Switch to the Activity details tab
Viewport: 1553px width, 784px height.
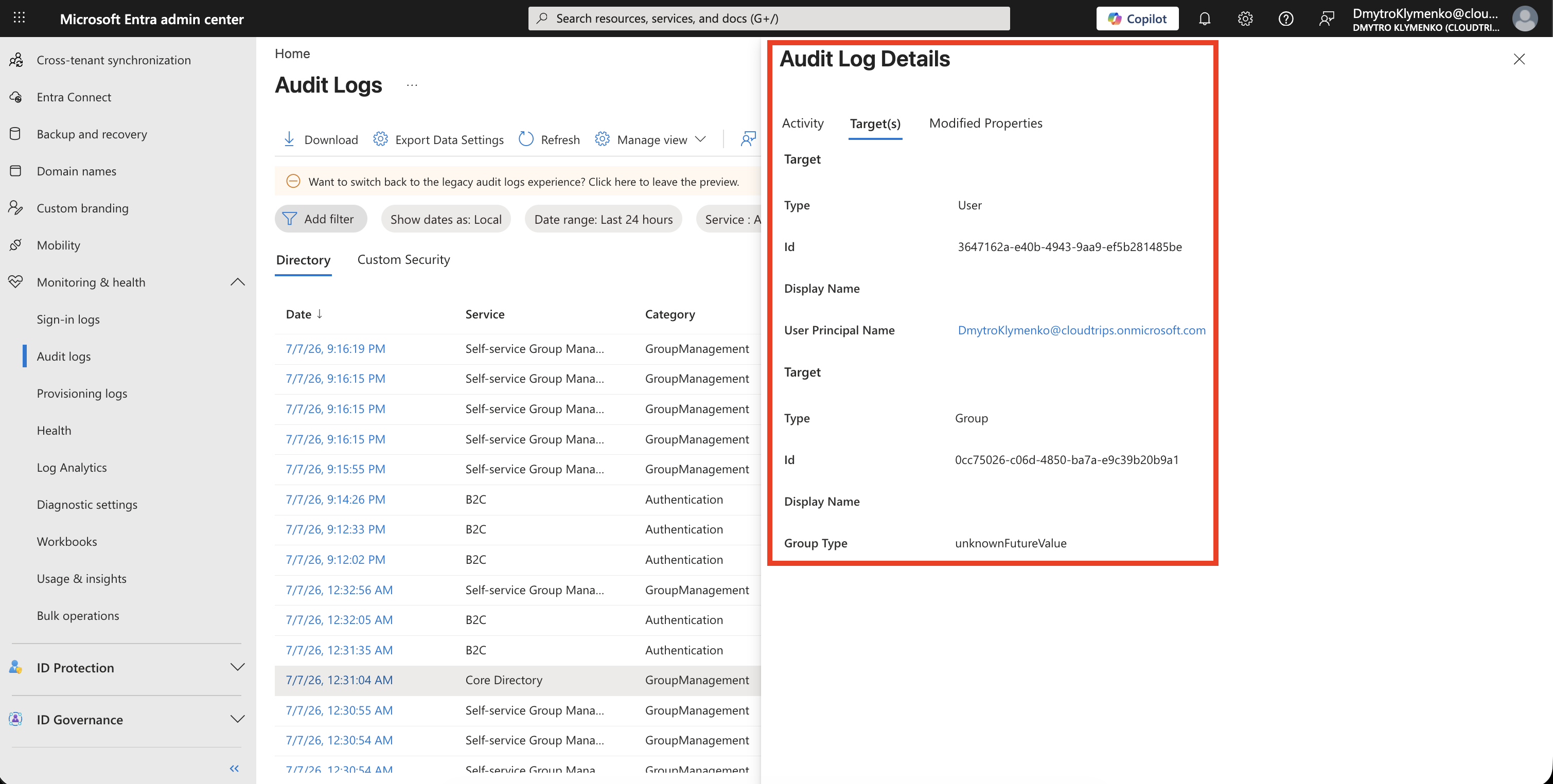[x=802, y=123]
